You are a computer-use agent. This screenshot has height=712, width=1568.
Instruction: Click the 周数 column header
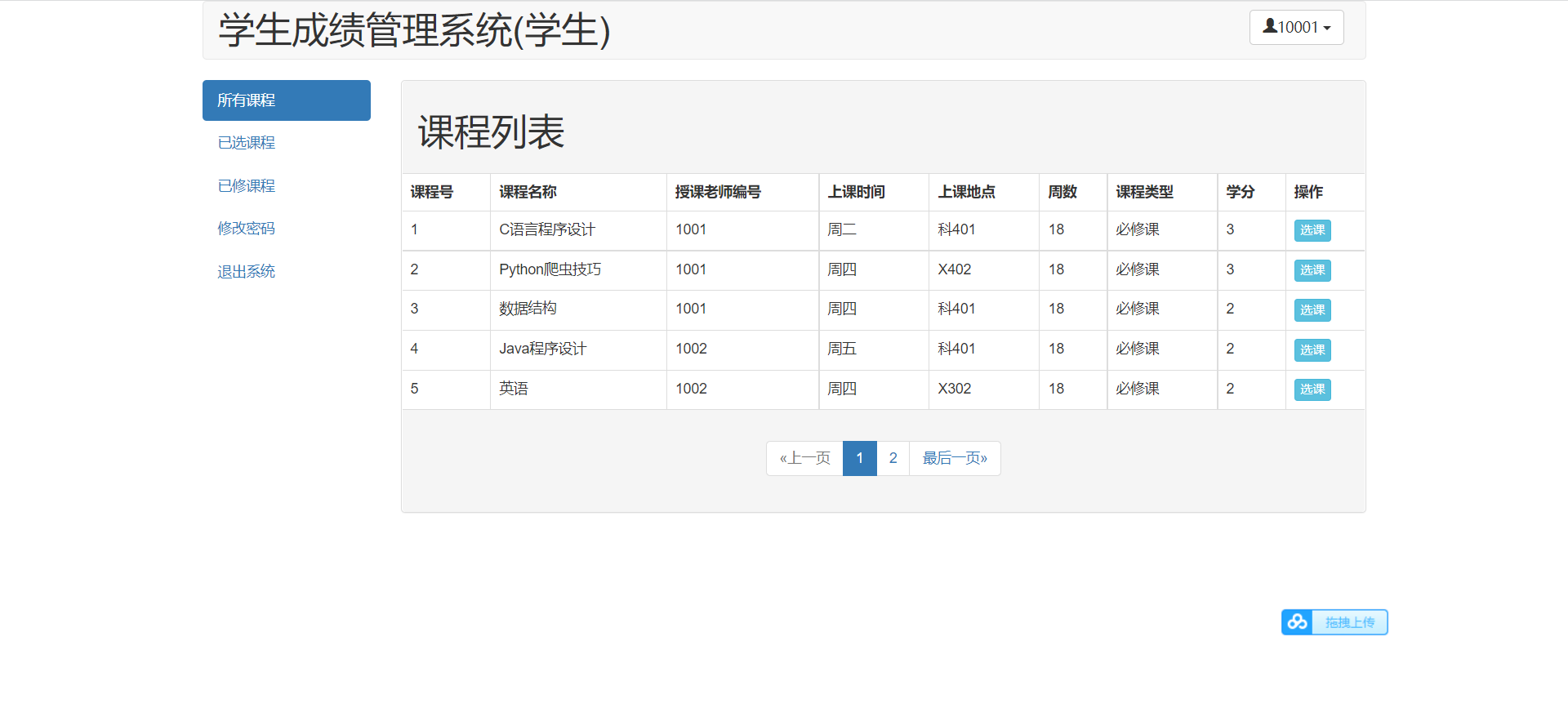point(1062,192)
